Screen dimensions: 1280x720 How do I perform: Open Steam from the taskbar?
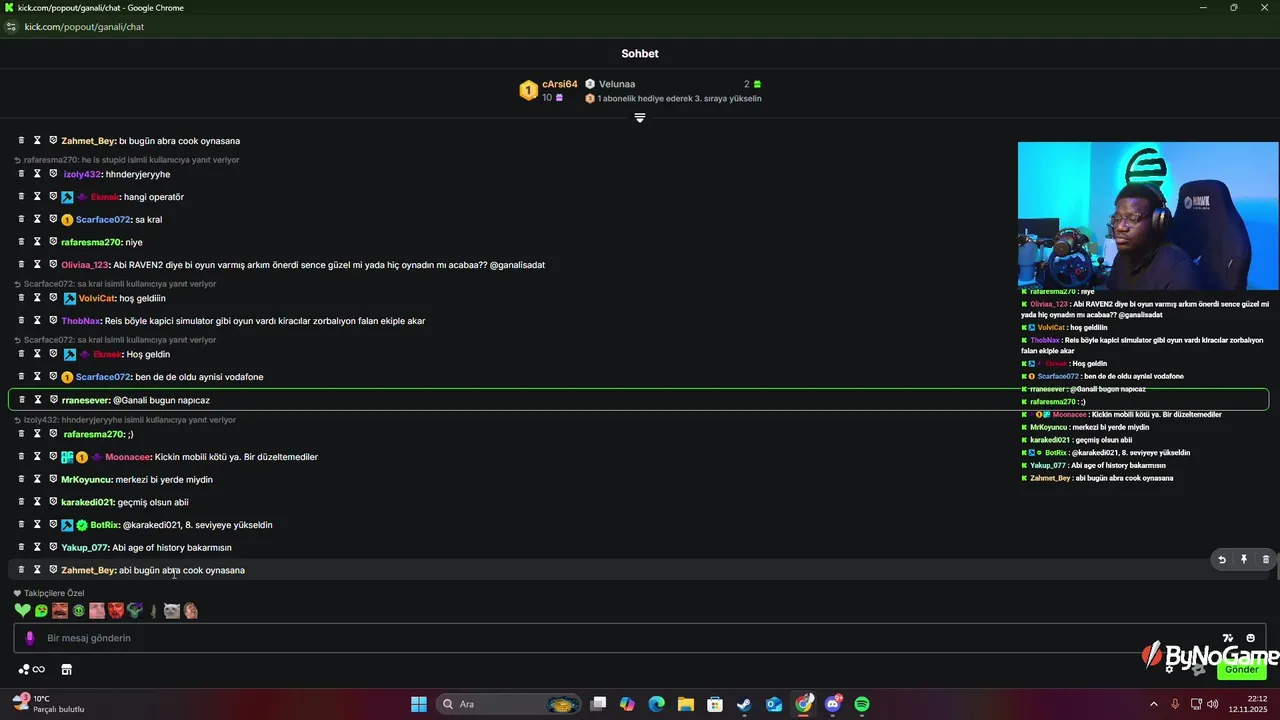click(x=744, y=704)
